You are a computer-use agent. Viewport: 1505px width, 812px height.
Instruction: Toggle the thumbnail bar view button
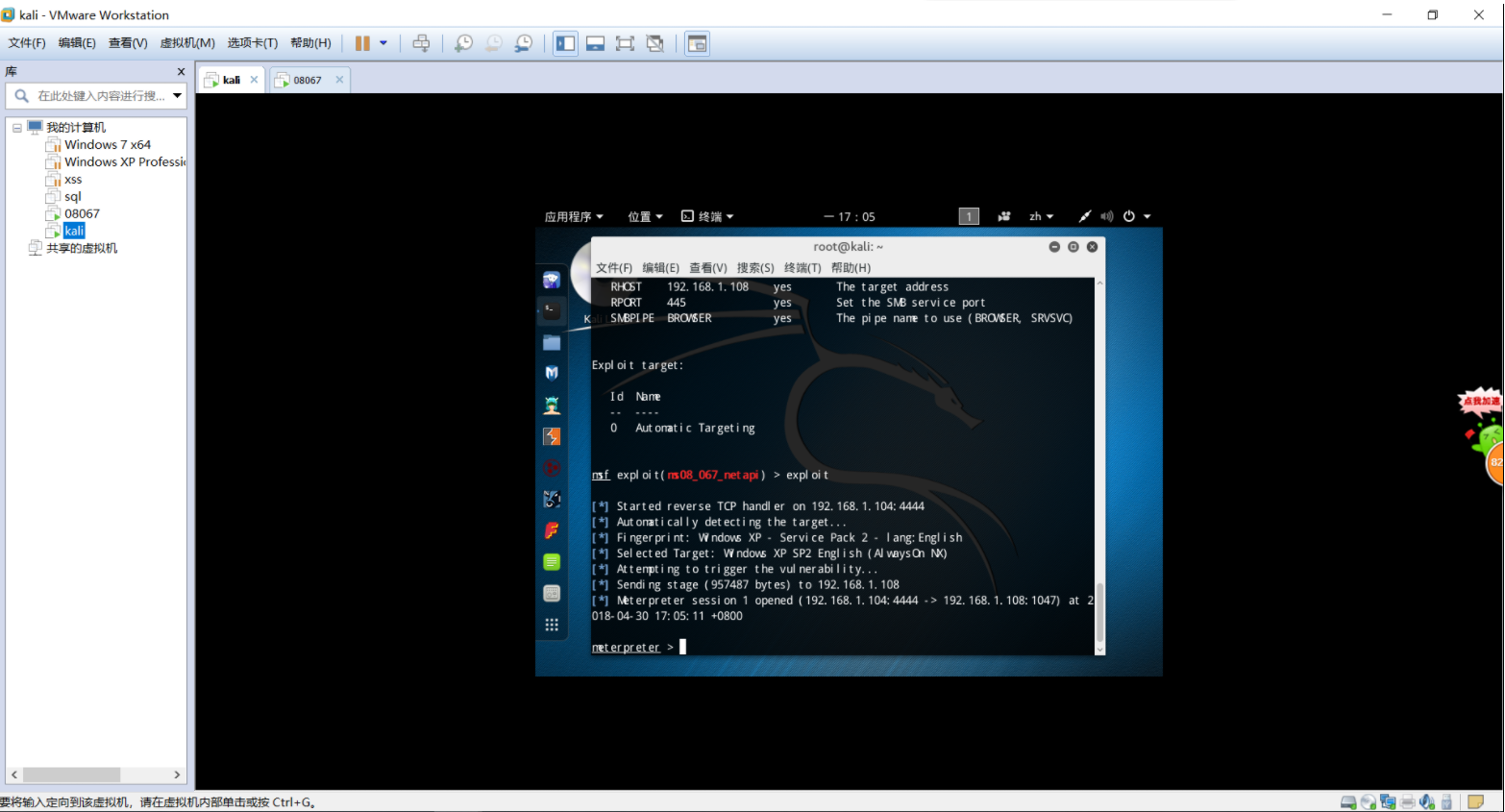[595, 43]
